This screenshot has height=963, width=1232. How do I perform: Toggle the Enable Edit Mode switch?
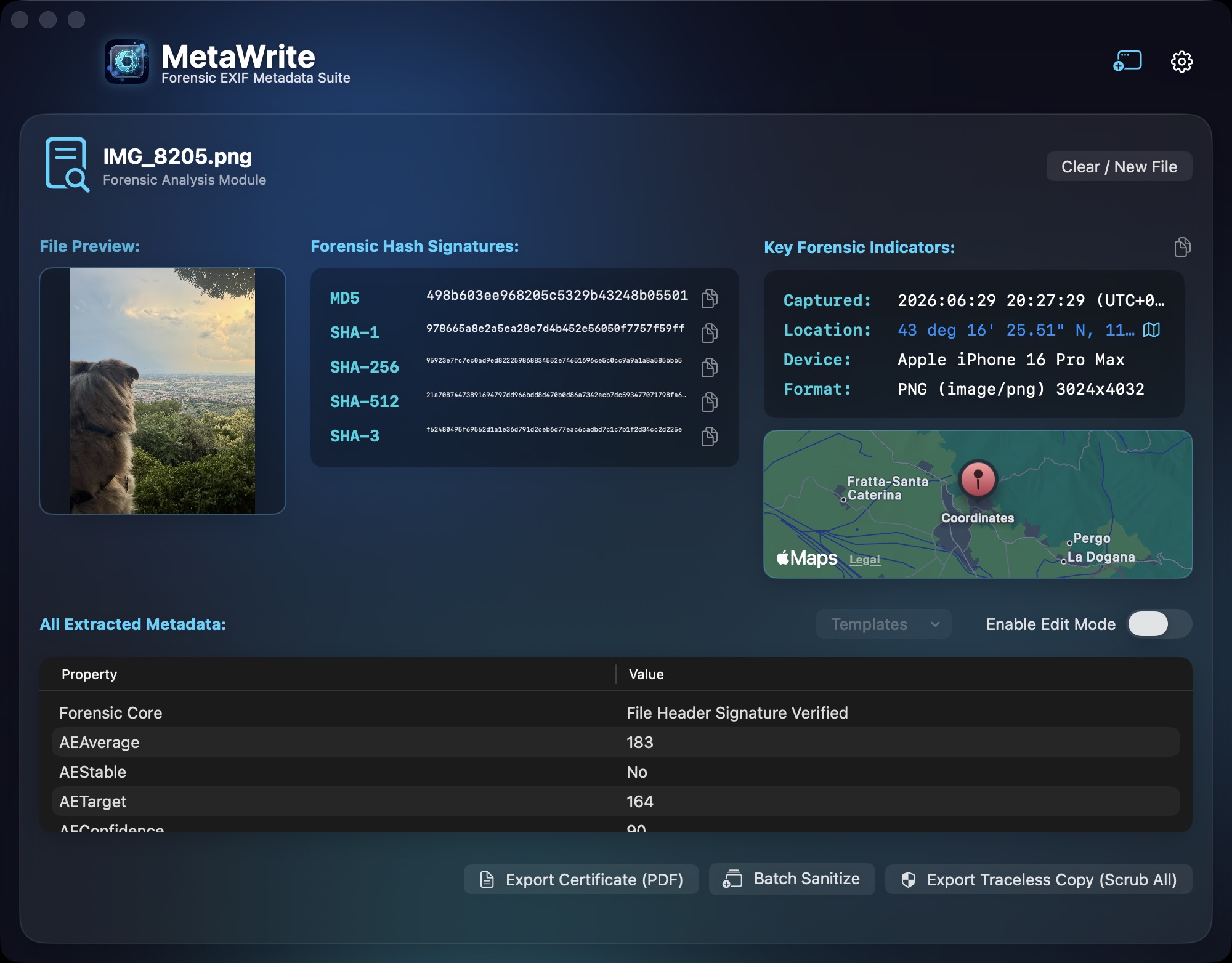coord(1159,624)
